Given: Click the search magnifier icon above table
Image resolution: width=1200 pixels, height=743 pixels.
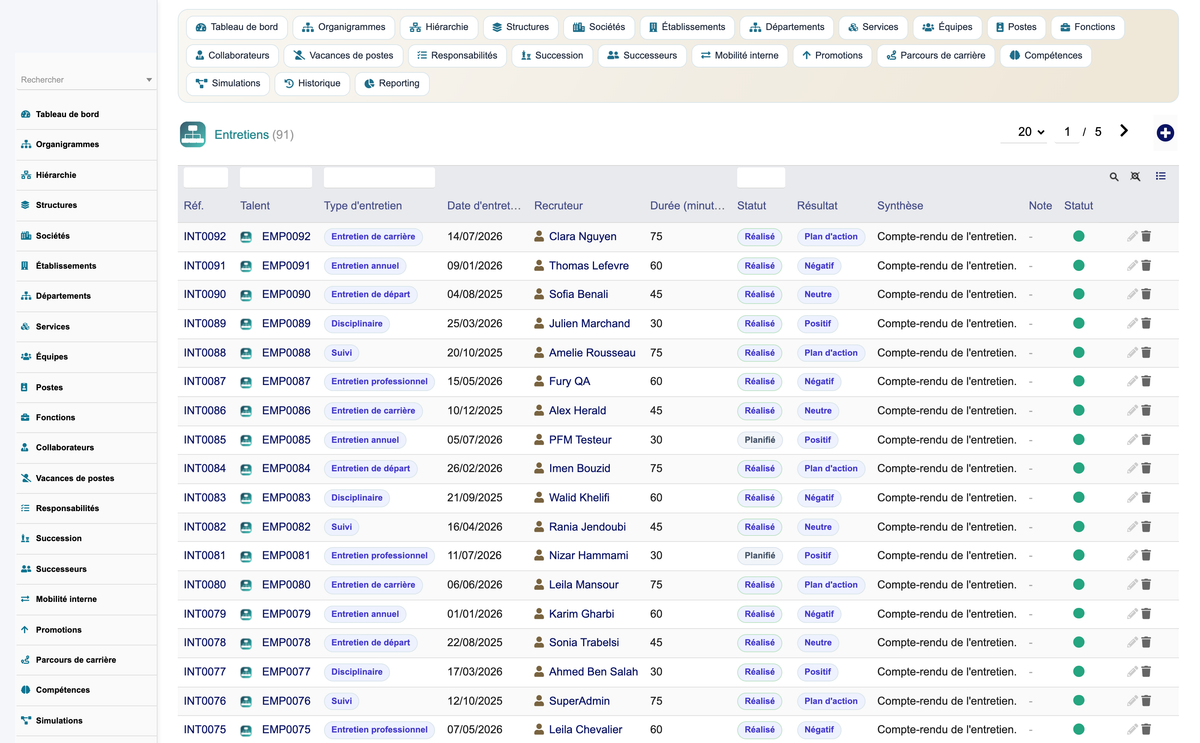Looking at the screenshot, I should 1114,177.
